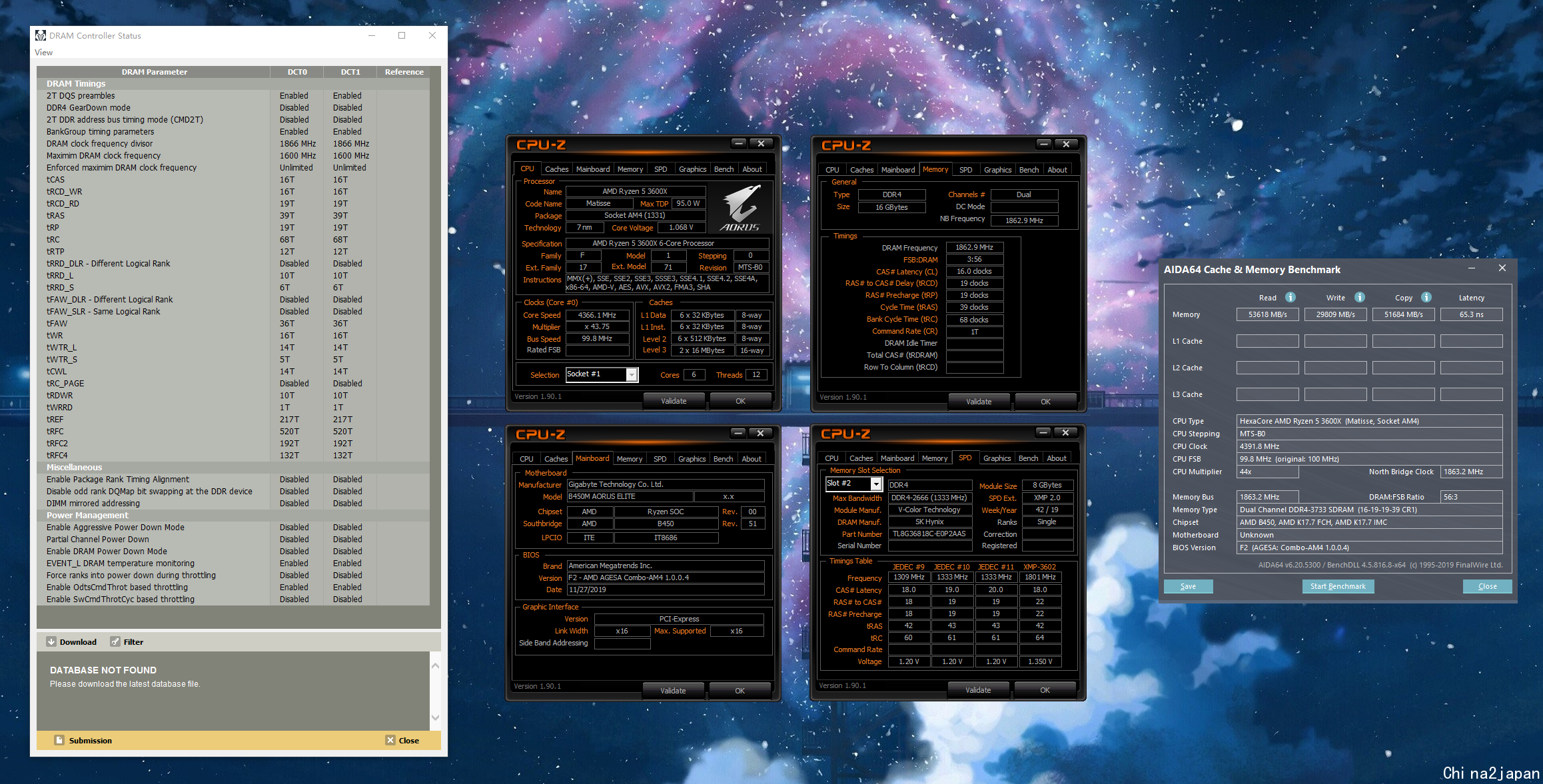Click the AORUS logo in CPU-Z CPU window

point(740,207)
